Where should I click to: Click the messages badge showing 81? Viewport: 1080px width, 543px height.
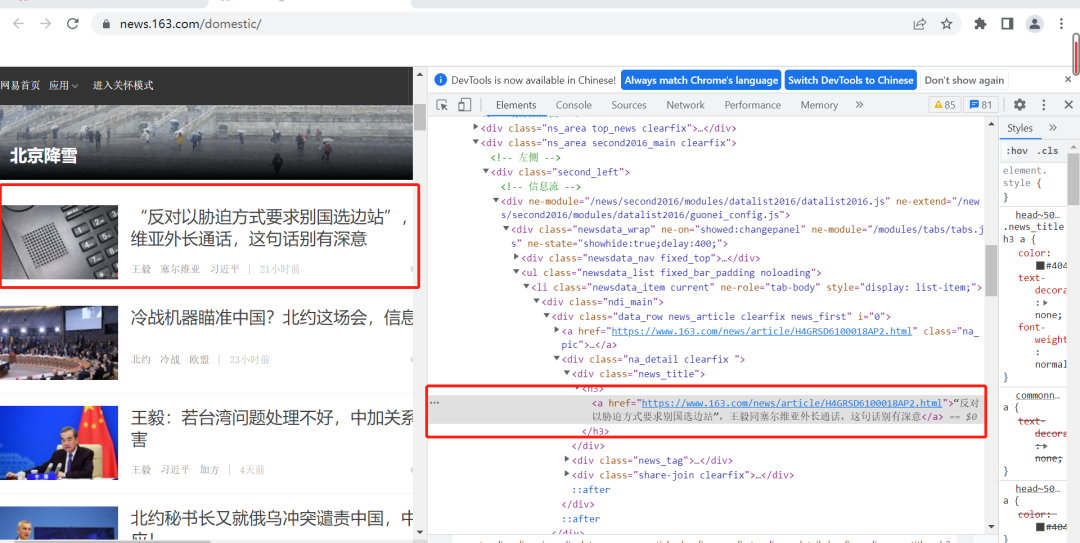coord(981,105)
